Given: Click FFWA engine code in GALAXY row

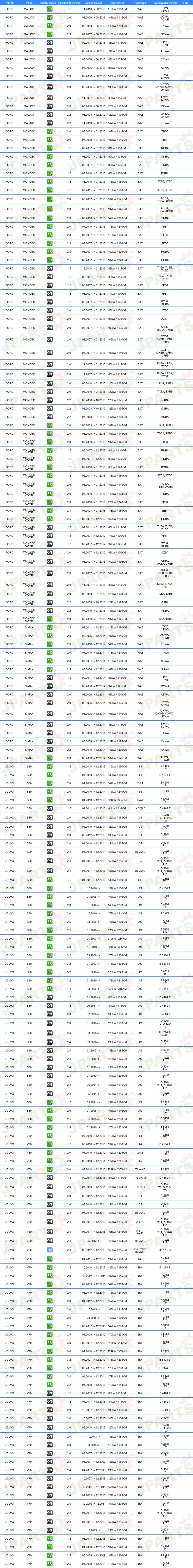Looking at the screenshot, I should click(x=165, y=51).
